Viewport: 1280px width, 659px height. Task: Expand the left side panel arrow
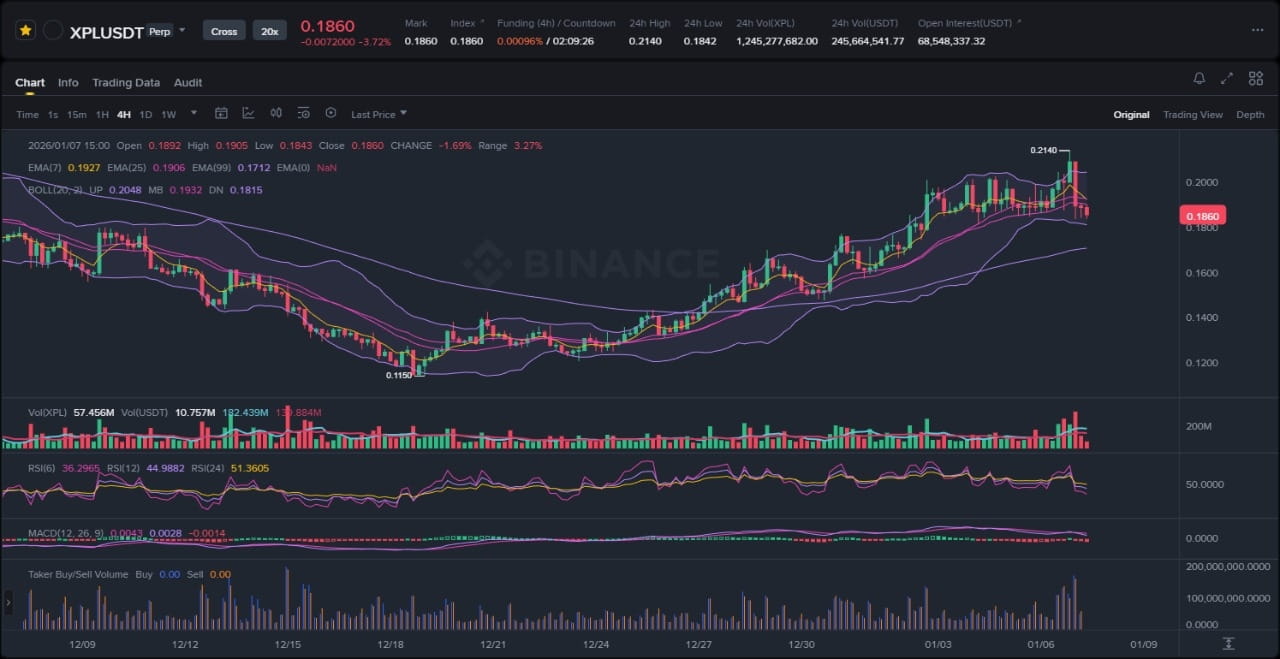point(9,601)
